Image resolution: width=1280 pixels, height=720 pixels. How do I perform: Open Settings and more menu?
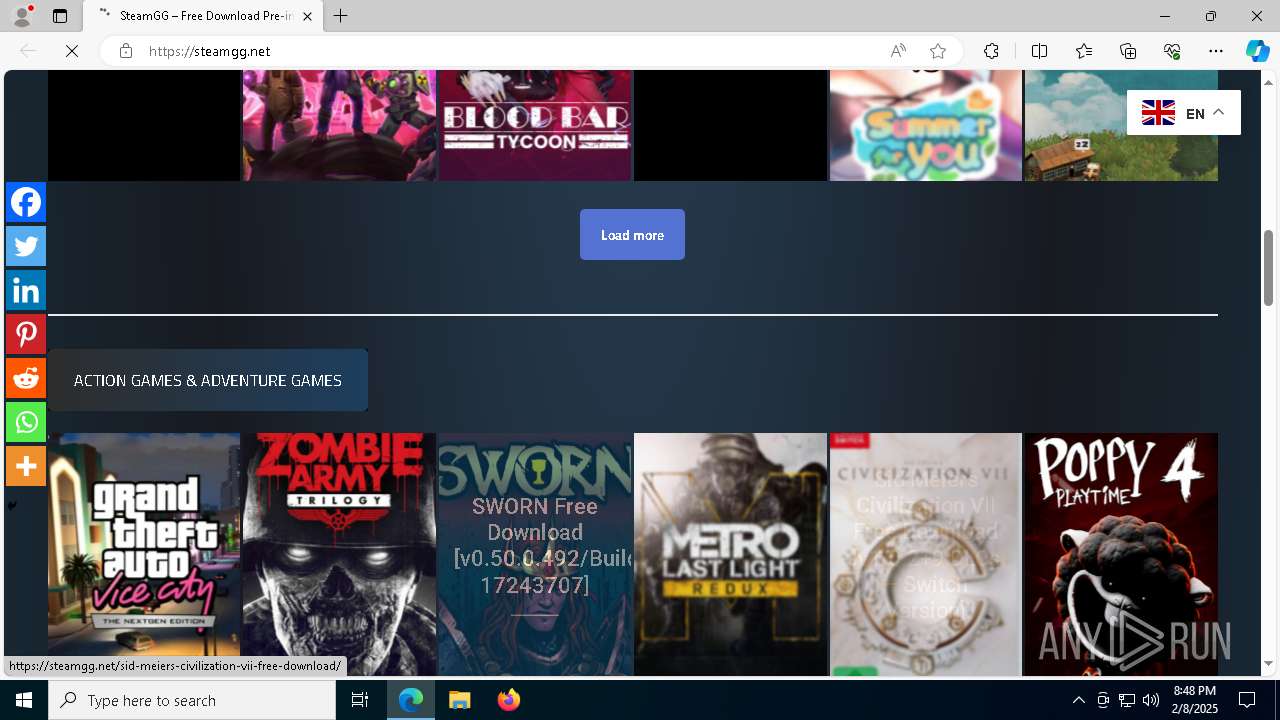click(1216, 51)
